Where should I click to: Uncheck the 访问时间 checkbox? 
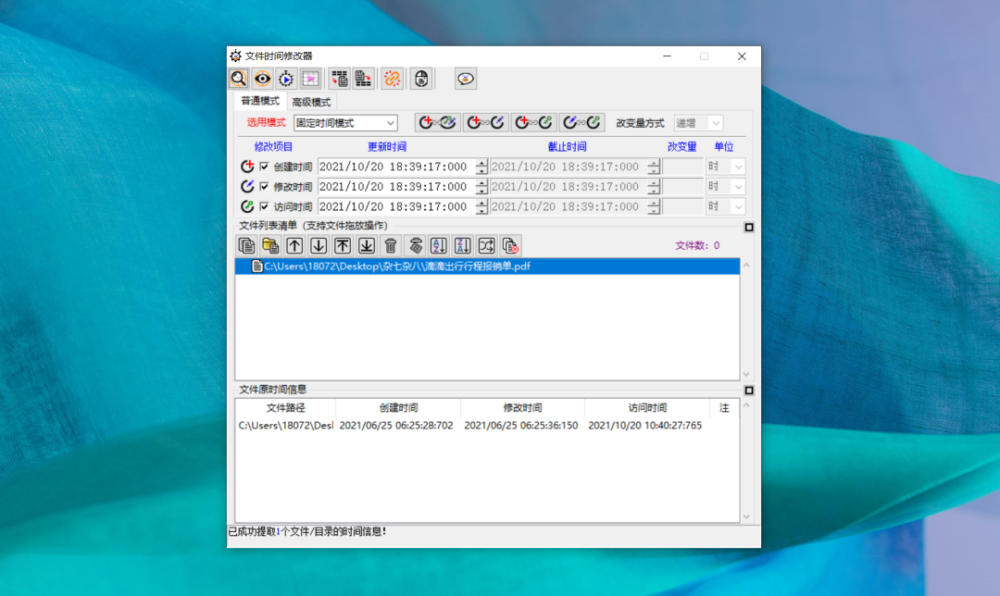[264, 206]
